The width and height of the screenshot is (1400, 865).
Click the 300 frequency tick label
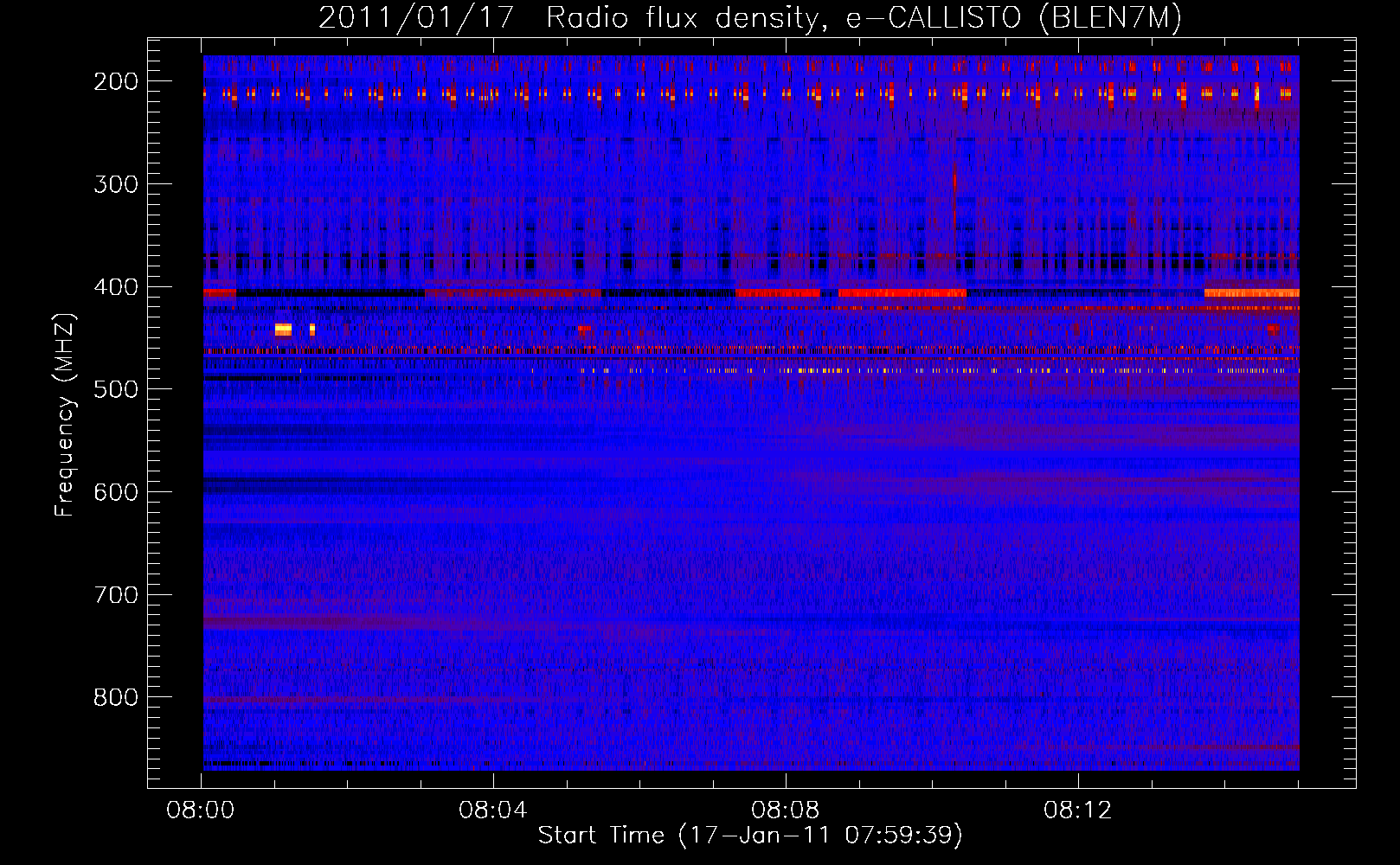pyautogui.click(x=115, y=183)
